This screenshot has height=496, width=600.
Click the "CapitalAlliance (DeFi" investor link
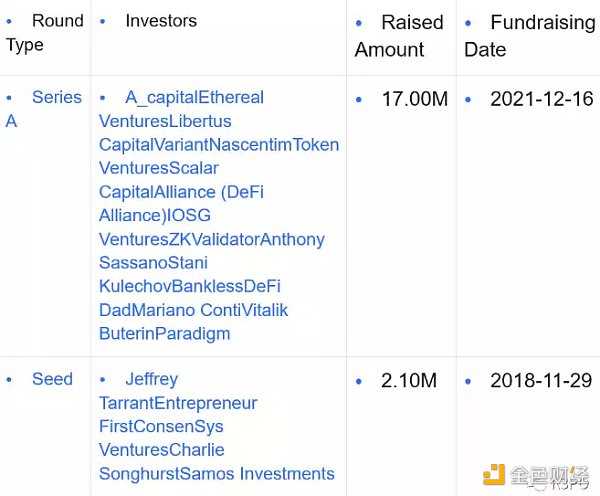(x=181, y=192)
